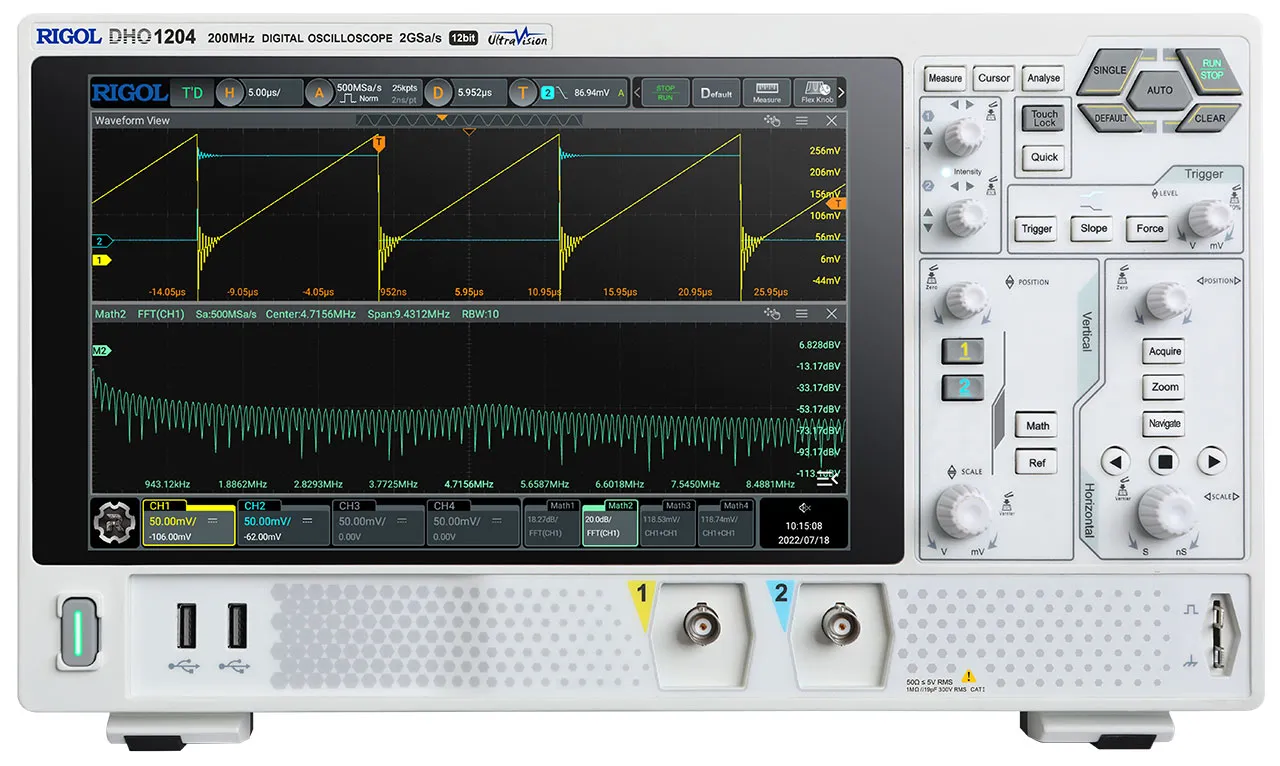
Task: Select the Math2 FFT tab
Action: [x=610, y=522]
